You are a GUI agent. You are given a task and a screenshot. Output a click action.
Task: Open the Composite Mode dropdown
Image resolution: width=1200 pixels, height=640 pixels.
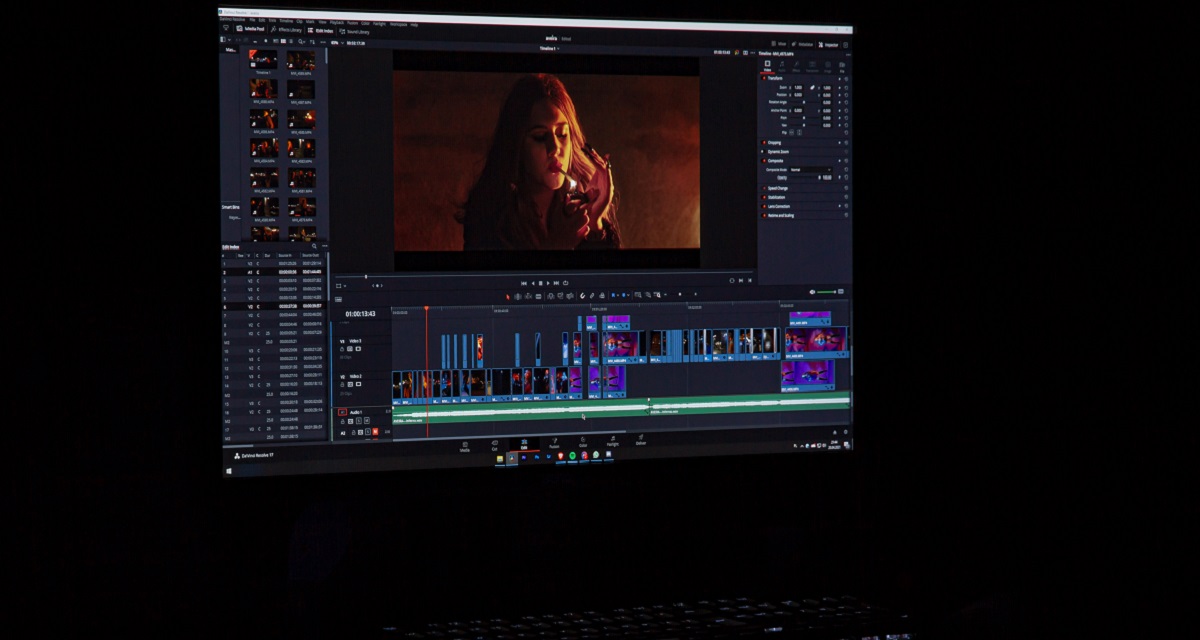(812, 170)
